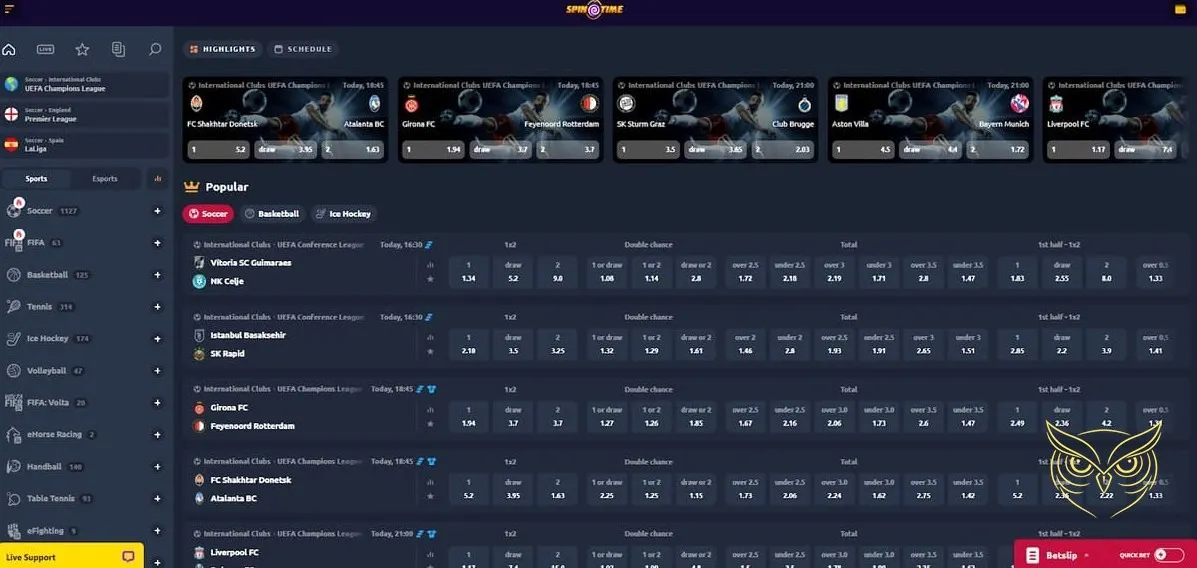1197x568 pixels.
Task: Filter popular by Soccer
Action: click(208, 214)
